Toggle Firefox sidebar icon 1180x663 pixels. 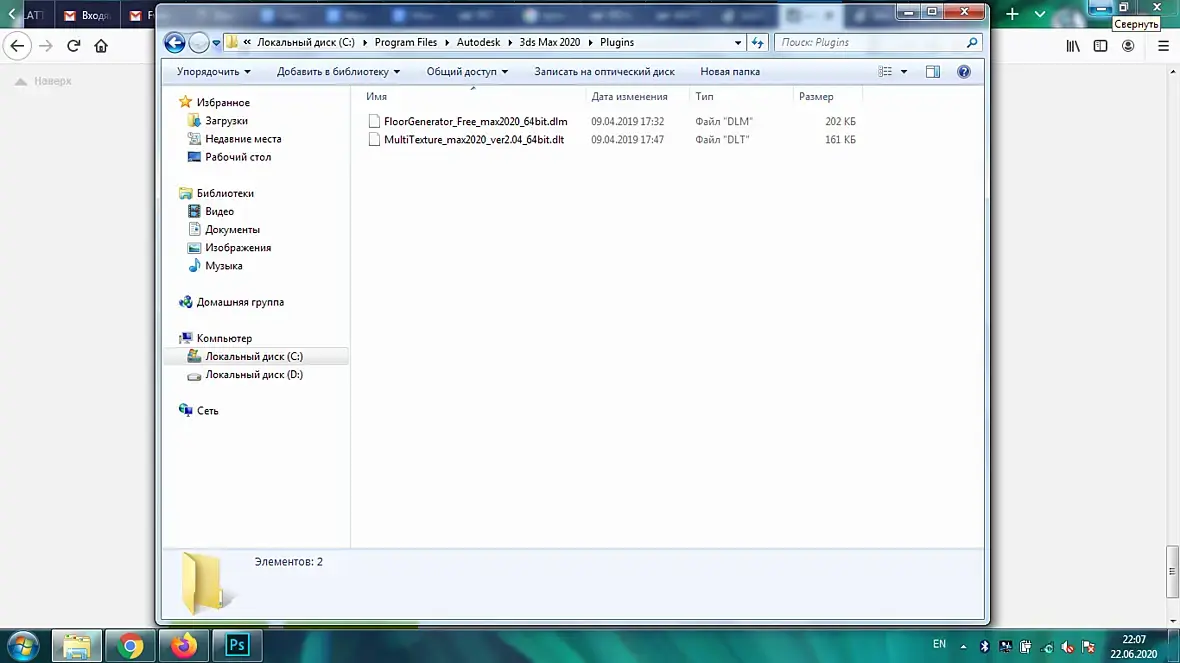click(x=1100, y=46)
